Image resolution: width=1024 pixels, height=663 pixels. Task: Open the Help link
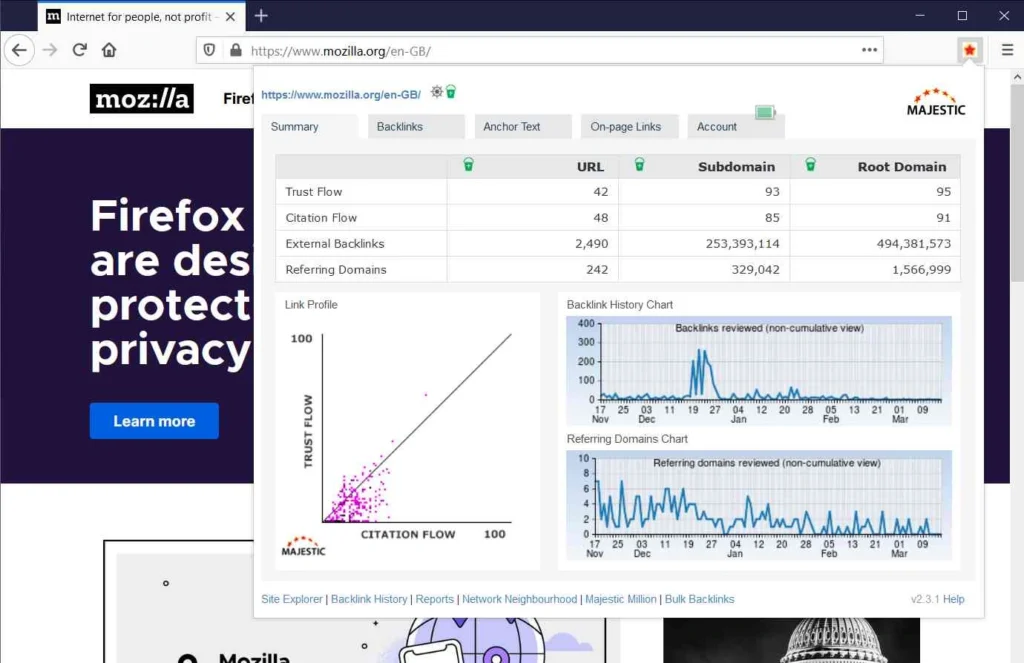click(953, 599)
